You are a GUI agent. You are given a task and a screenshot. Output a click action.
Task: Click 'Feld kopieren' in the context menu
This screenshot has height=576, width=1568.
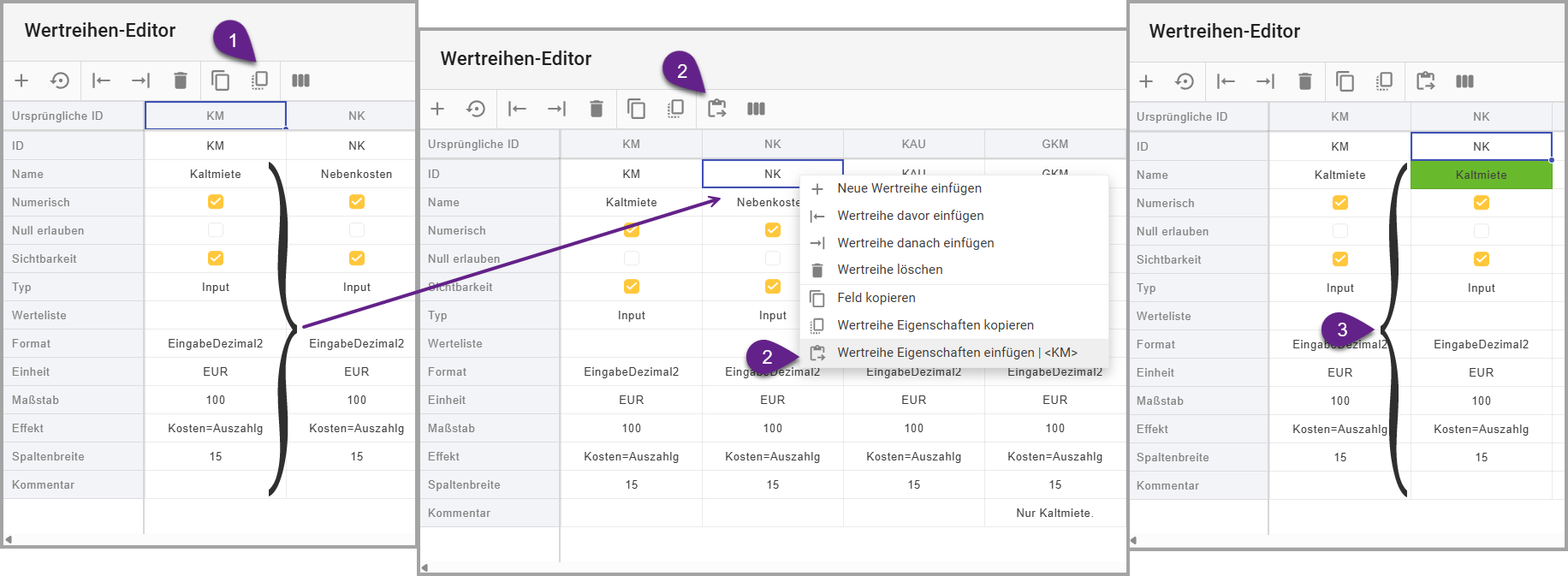point(953,298)
